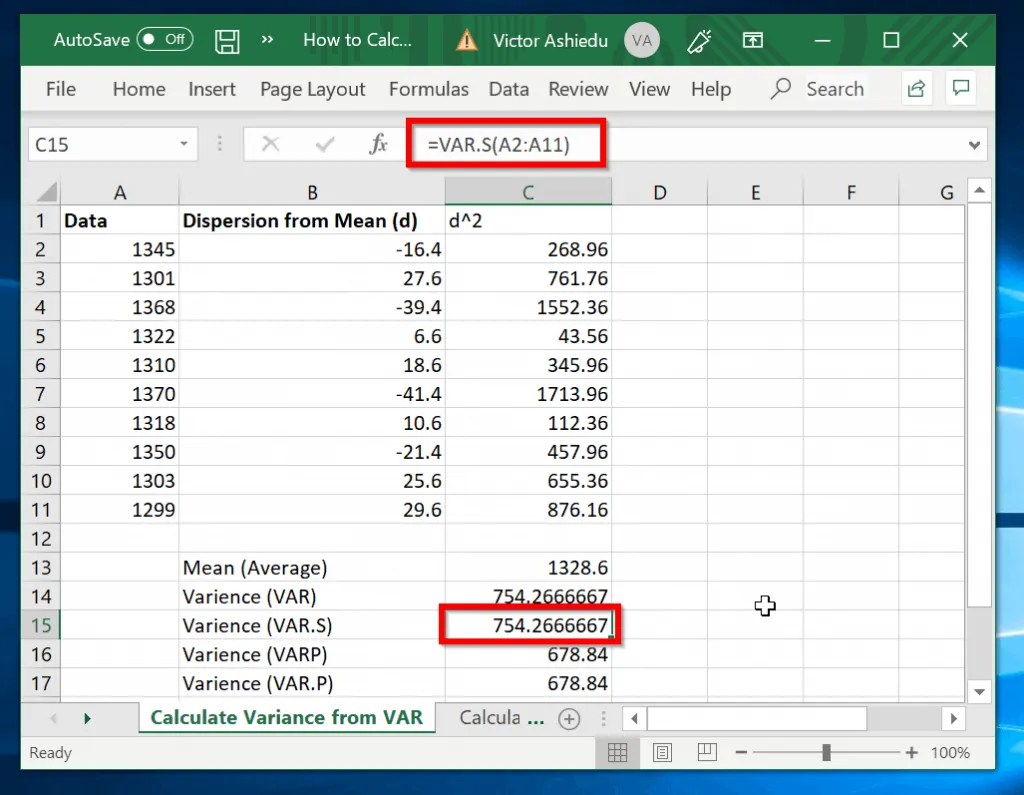Click the cell showing 1713.96
This screenshot has height=795, width=1024.
coord(528,394)
